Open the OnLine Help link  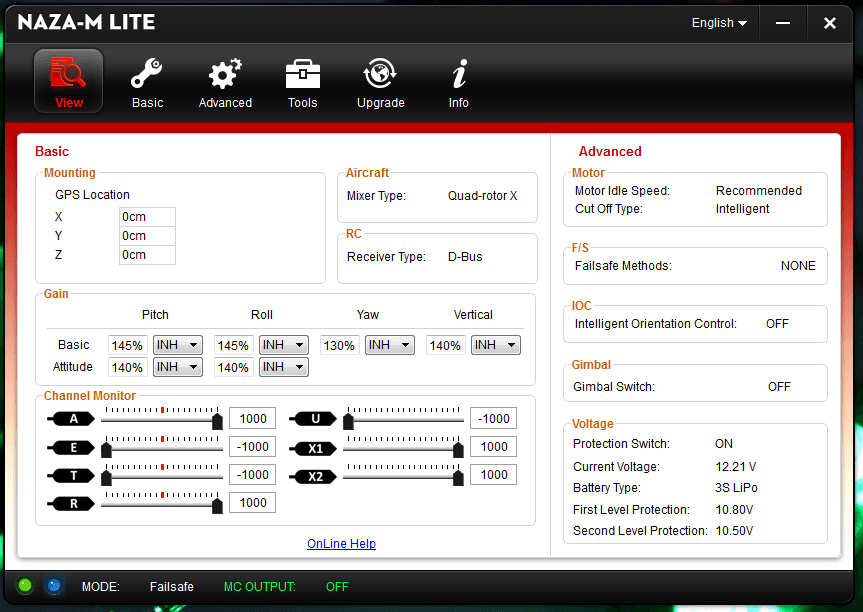pos(341,543)
